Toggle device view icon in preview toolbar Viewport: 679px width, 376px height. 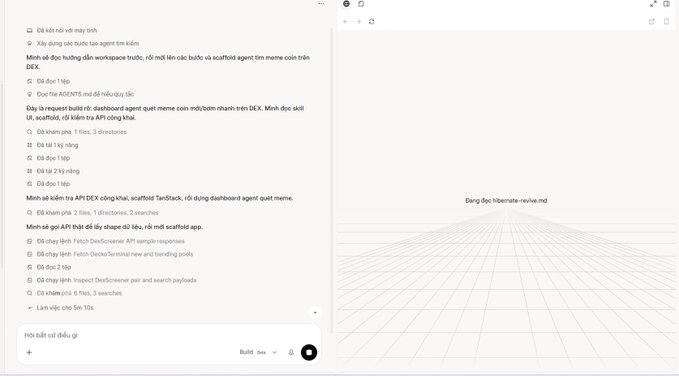point(666,22)
